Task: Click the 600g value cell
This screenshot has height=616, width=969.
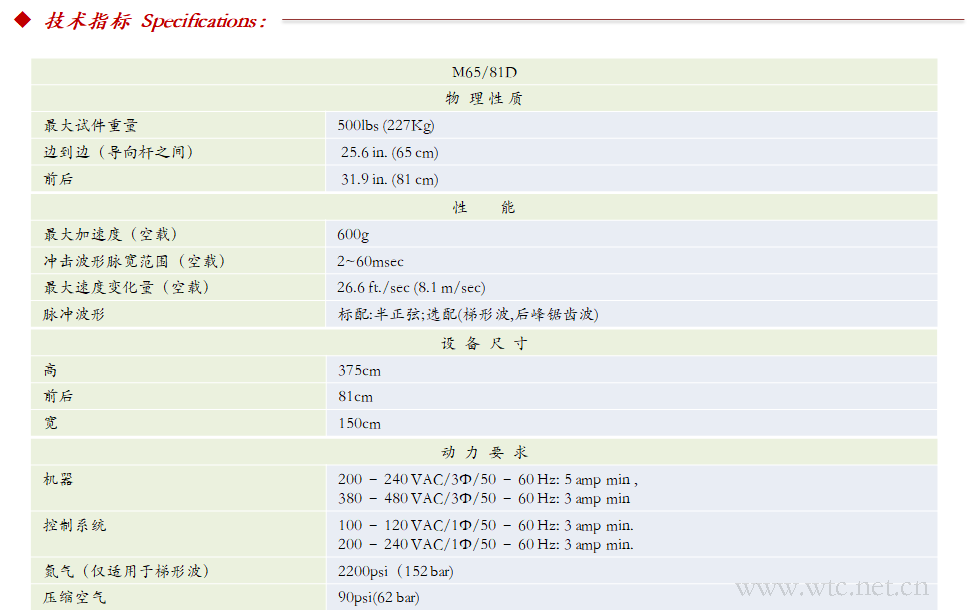Action: point(353,235)
